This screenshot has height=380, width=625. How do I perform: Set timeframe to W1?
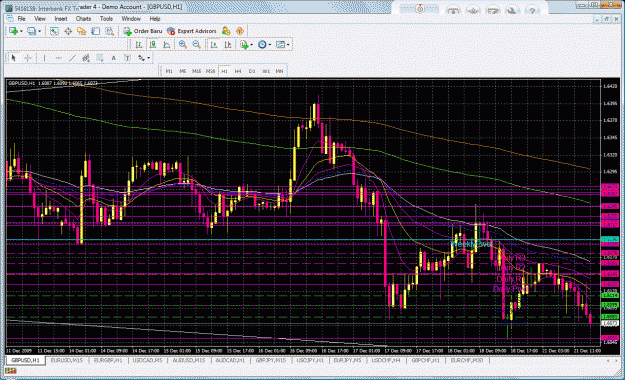(x=266, y=71)
